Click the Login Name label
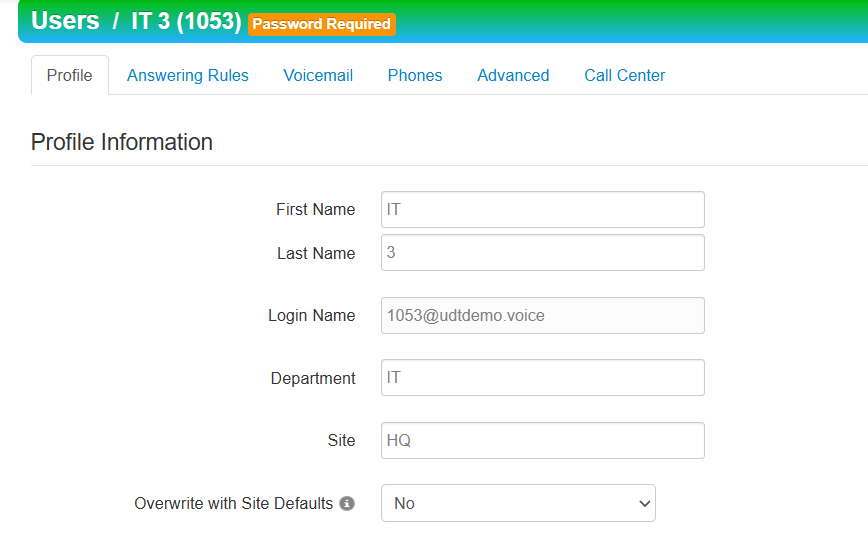868x533 pixels. point(311,316)
